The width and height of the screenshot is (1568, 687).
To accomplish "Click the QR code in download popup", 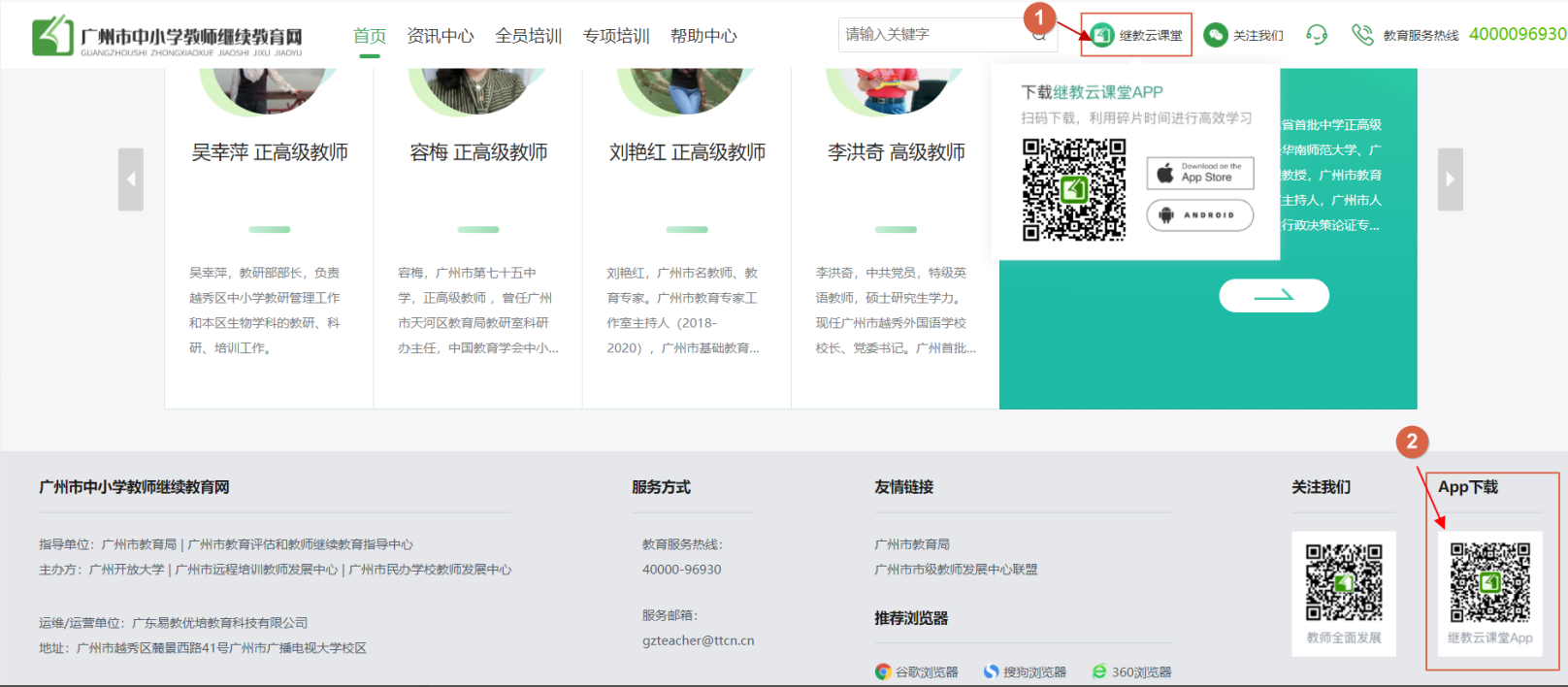I will point(1074,189).
